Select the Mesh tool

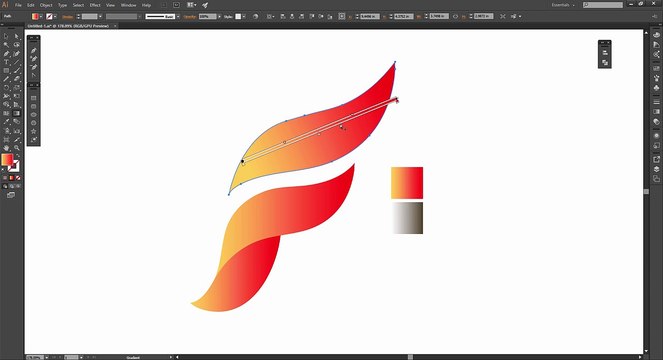[x=6, y=113]
